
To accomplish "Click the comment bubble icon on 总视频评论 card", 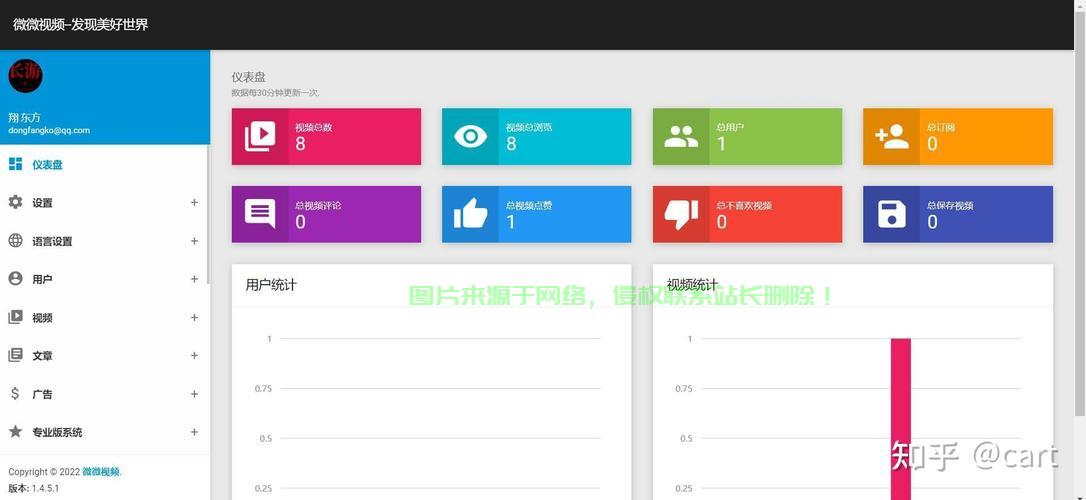I will point(260,214).
